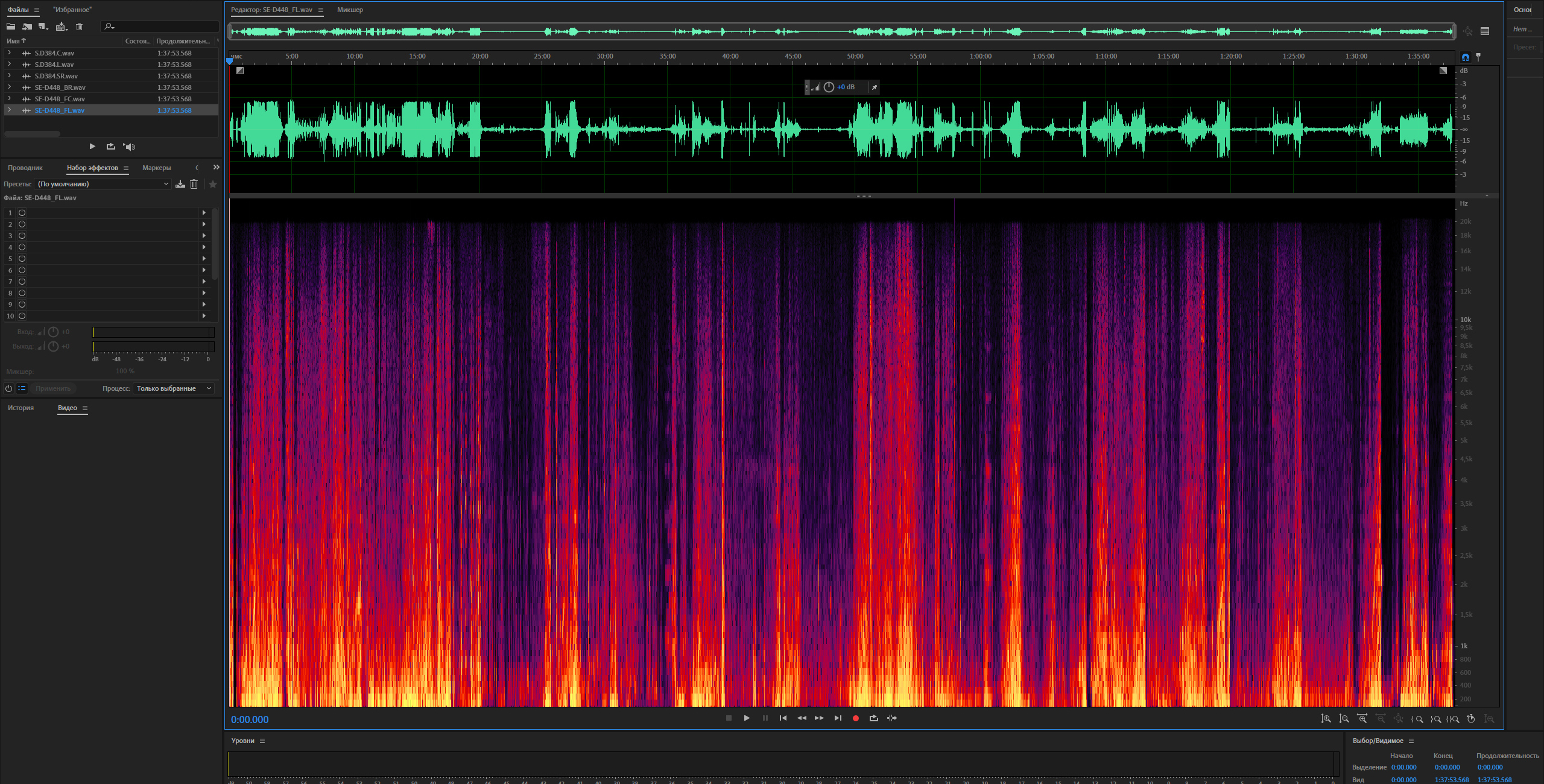Open the Микшер tab
Screen dimensions: 1544x784
coord(350,10)
